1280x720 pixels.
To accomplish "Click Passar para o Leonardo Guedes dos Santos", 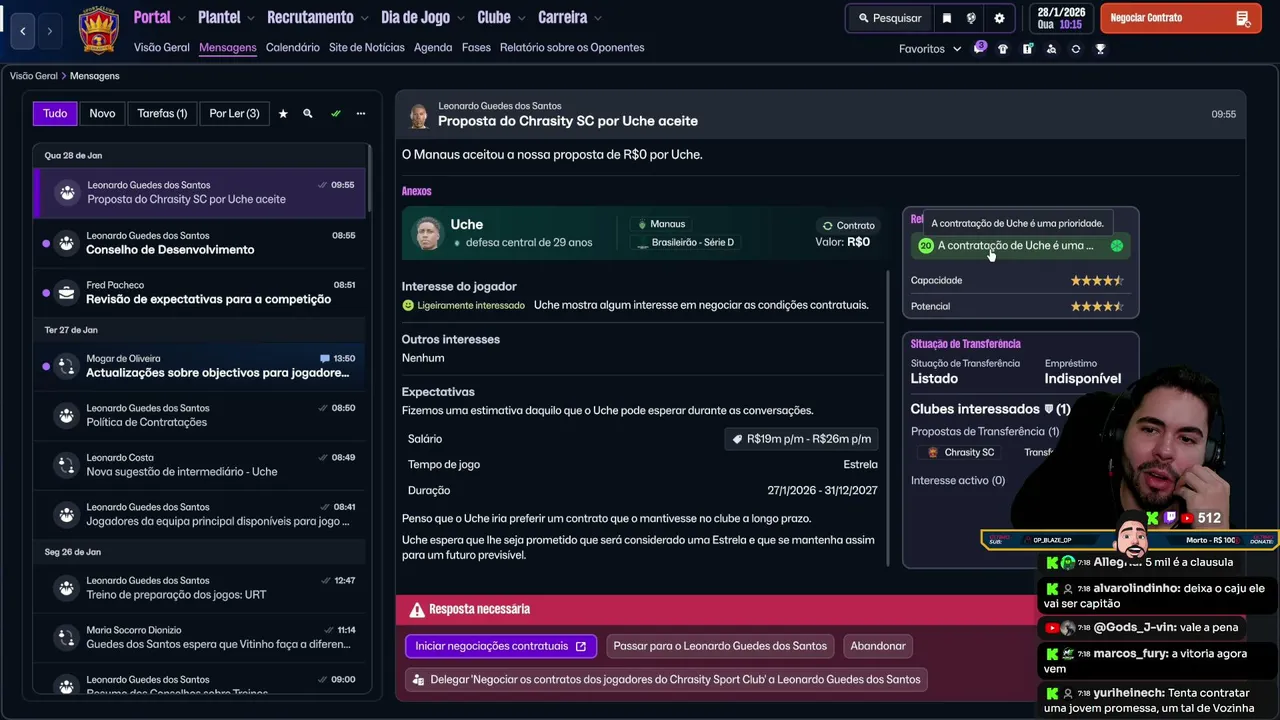I will 720,646.
